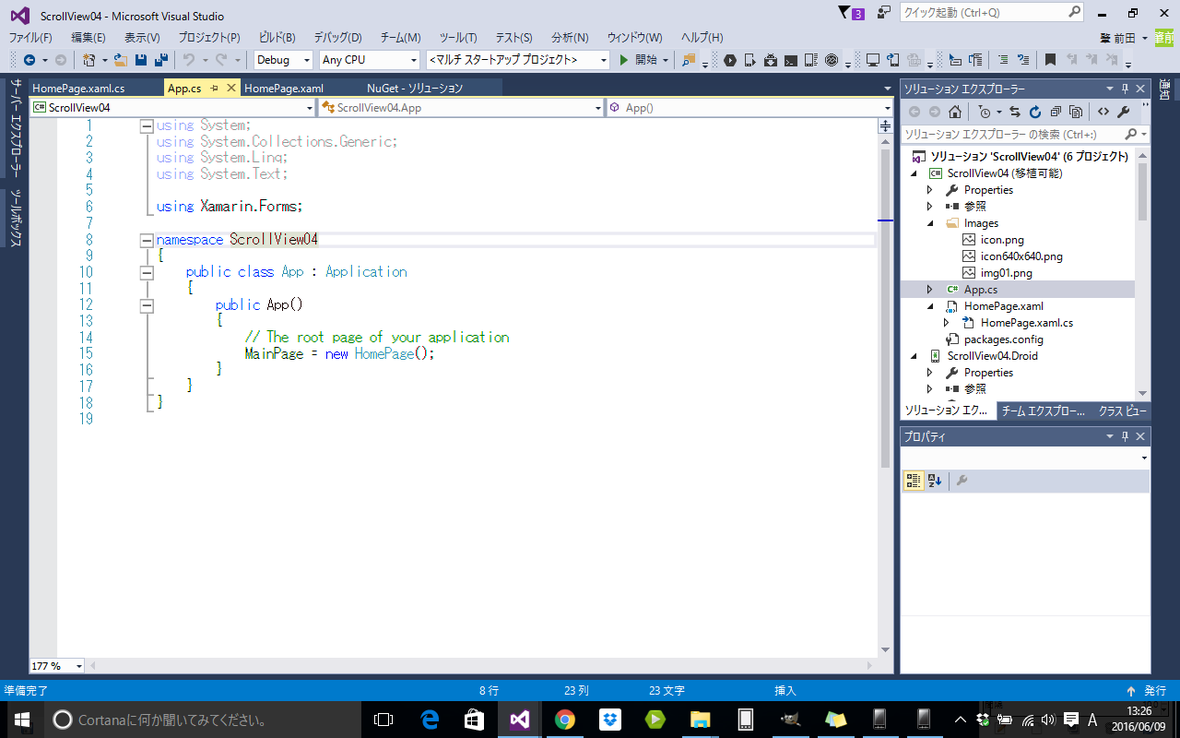Click Collapse All in Solution Explorer

coord(1055,112)
